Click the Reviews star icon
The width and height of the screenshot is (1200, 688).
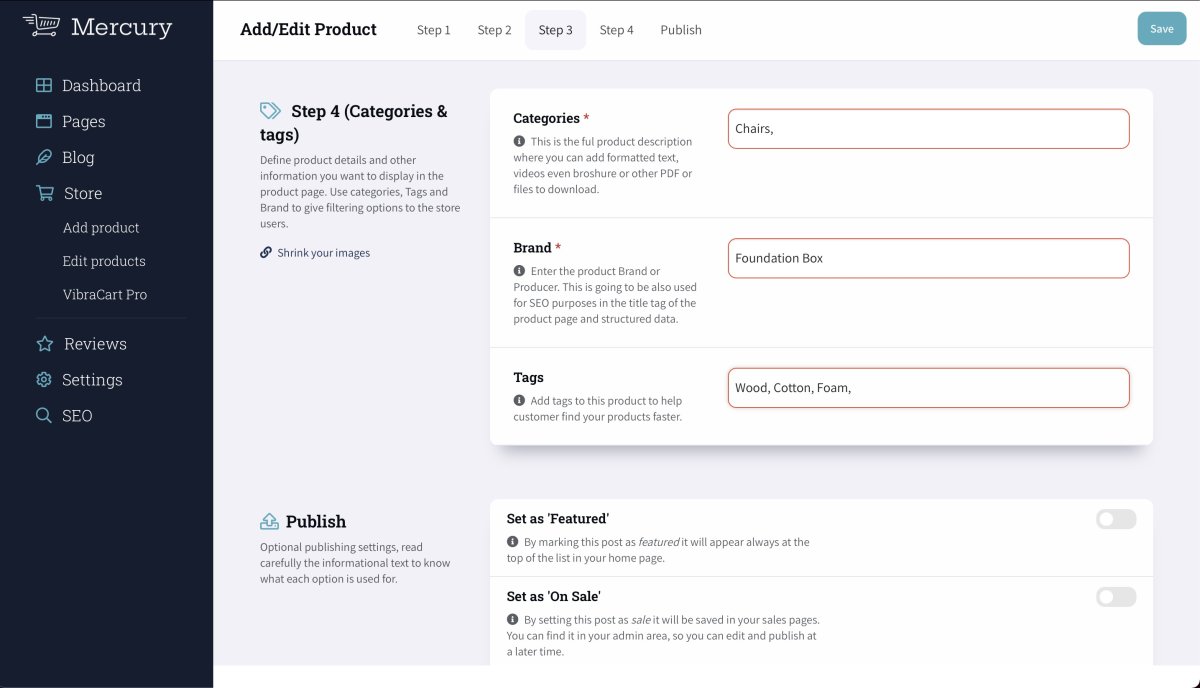(44, 343)
